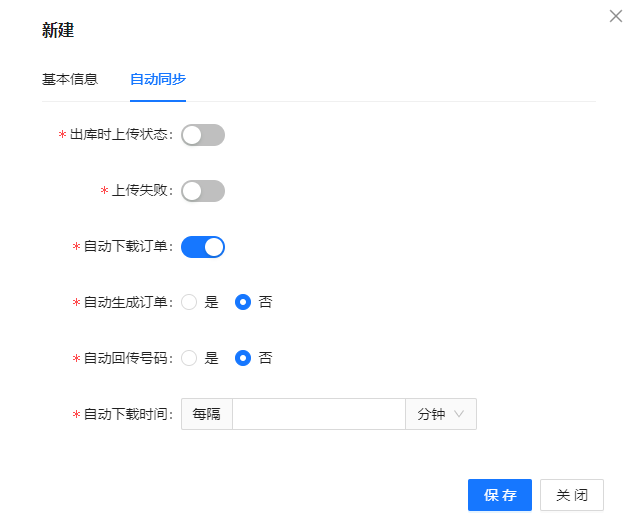Image resolution: width=636 pixels, height=526 pixels.
Task: Select the 自动同步 tab
Action: pos(158,79)
